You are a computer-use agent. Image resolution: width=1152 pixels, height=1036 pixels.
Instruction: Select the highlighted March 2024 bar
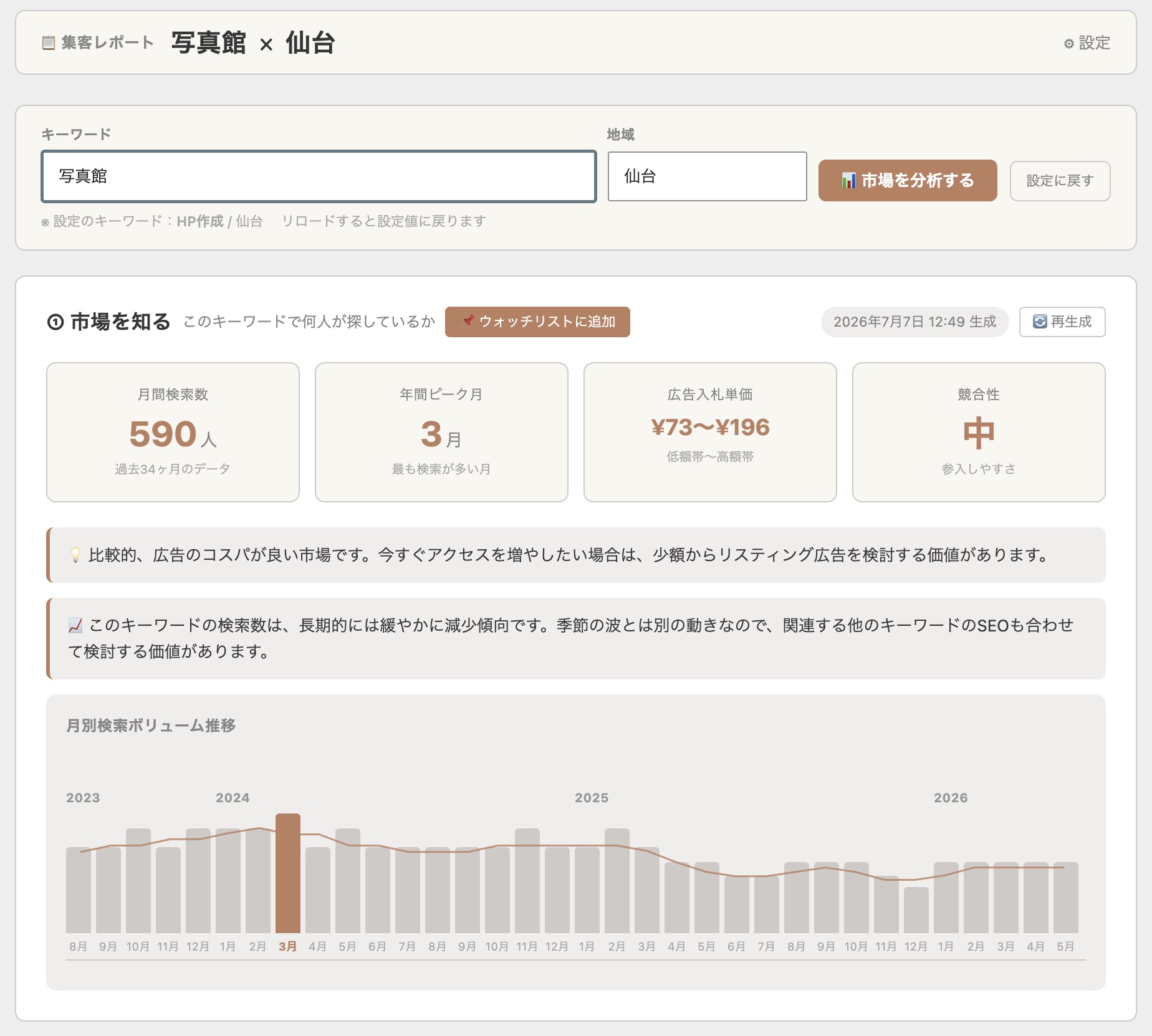(288, 873)
